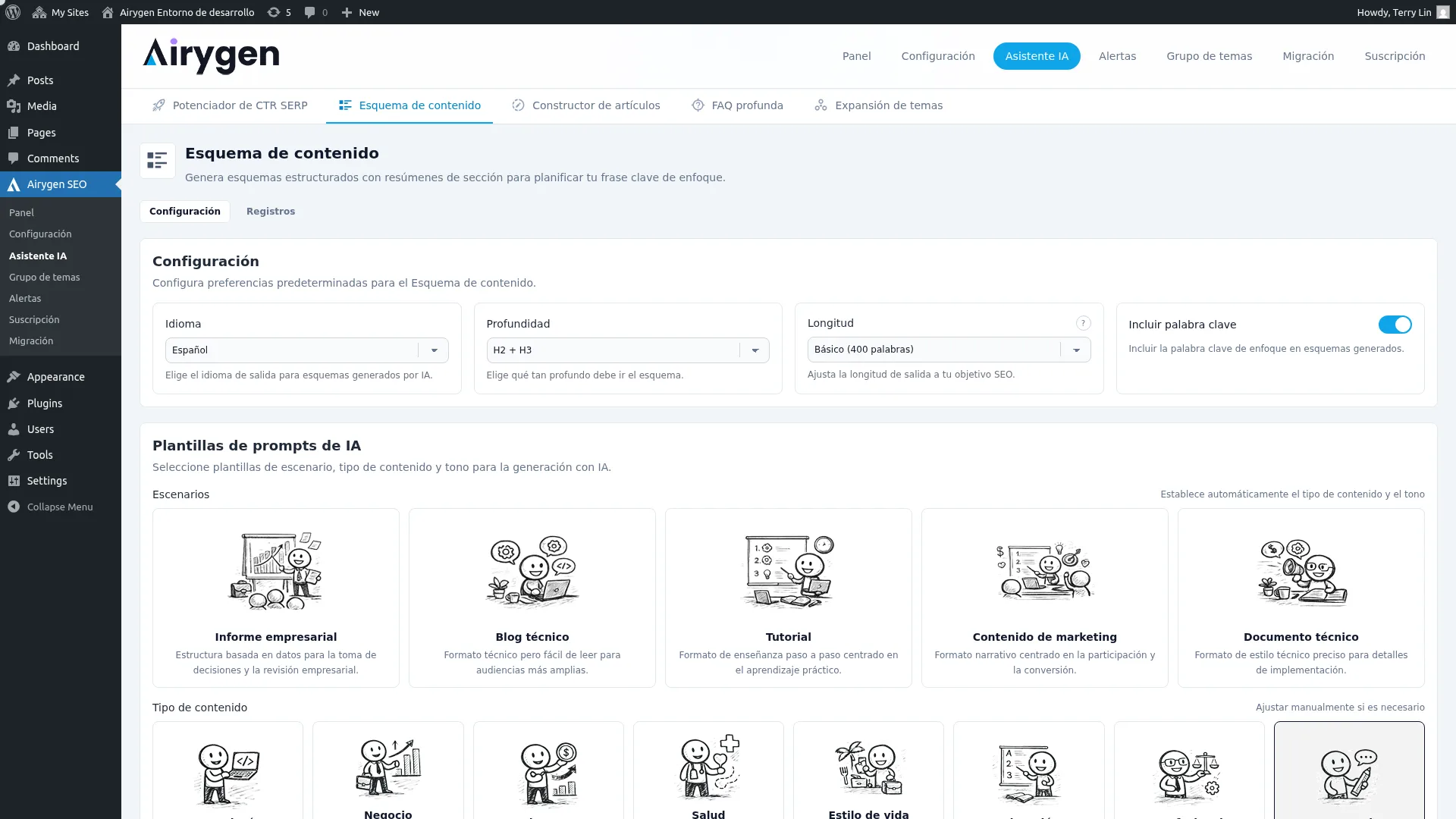The image size is (1456, 819).
Task: Open the Appearance menu
Action: [x=61, y=377]
